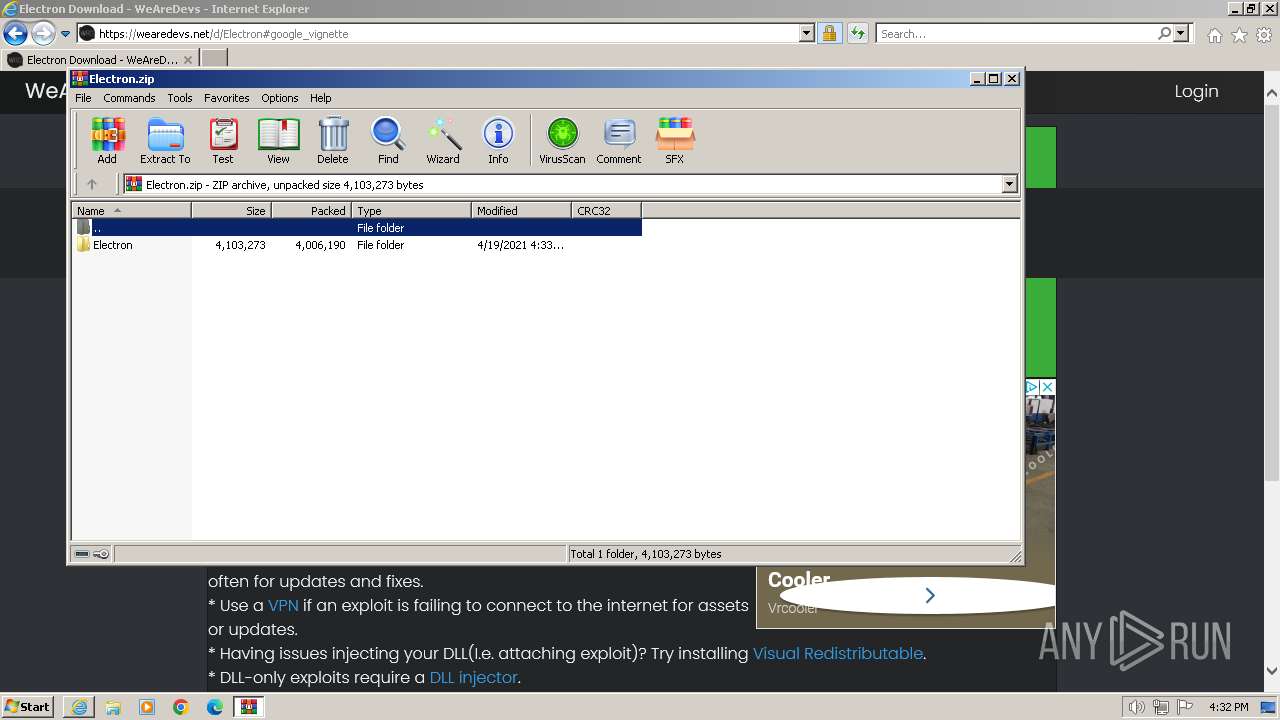The height and width of the screenshot is (720, 1280).
Task: Click the Login link on webpage
Action: click(x=1196, y=91)
